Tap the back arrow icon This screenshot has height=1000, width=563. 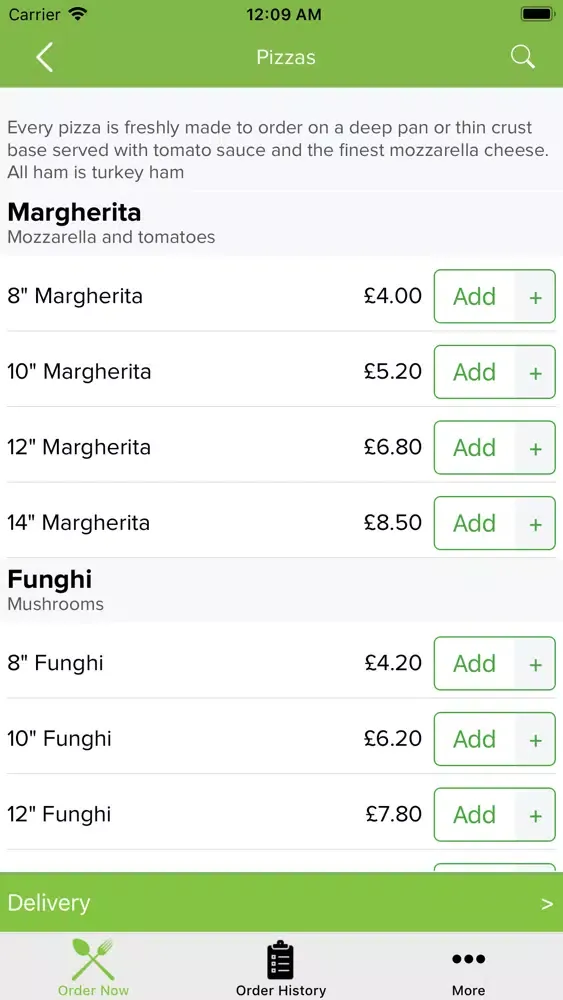point(44,57)
